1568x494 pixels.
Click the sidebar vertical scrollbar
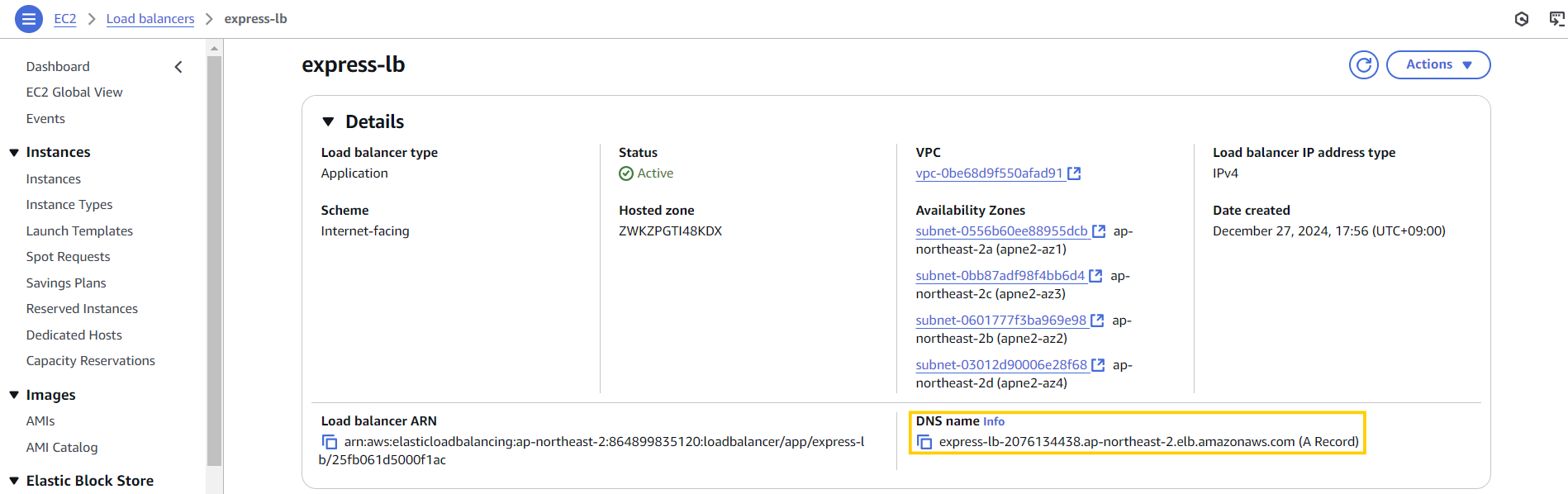pos(214,261)
